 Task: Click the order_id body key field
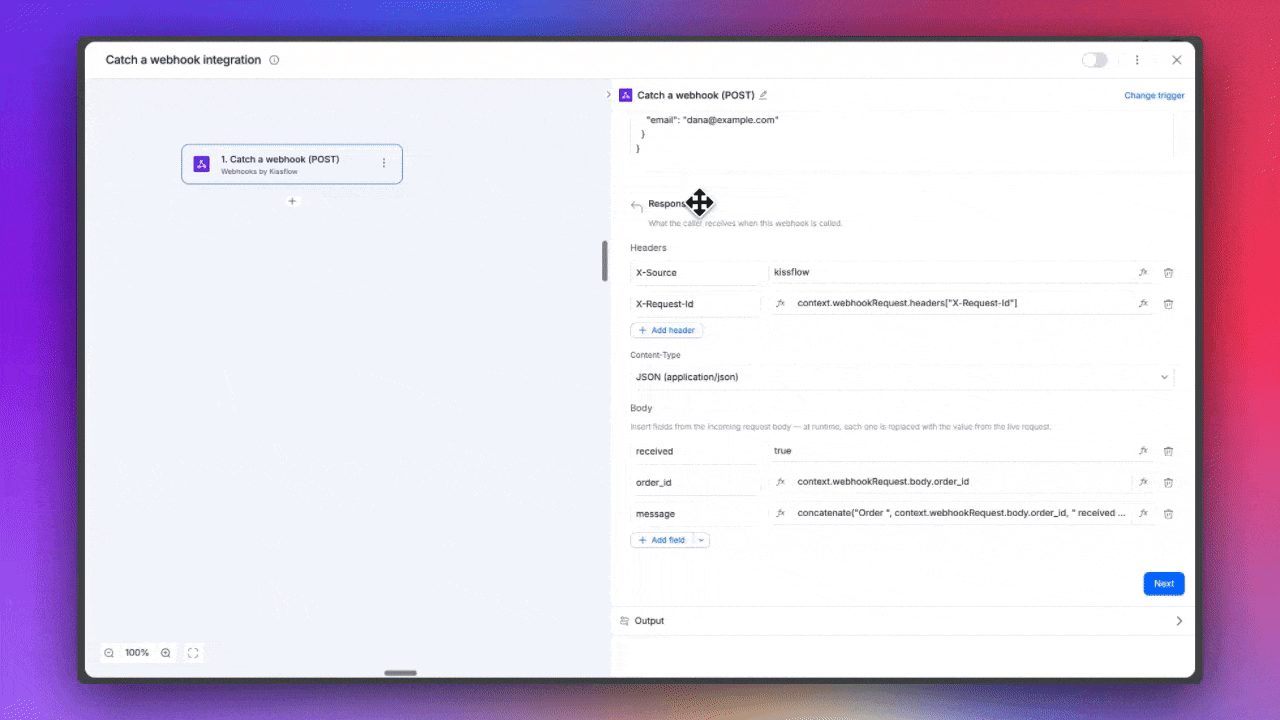[695, 482]
